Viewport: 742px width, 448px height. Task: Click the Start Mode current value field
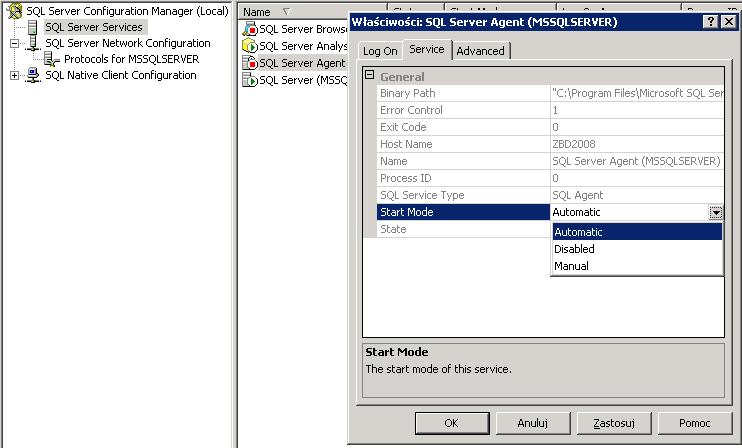pyautogui.click(x=630, y=212)
